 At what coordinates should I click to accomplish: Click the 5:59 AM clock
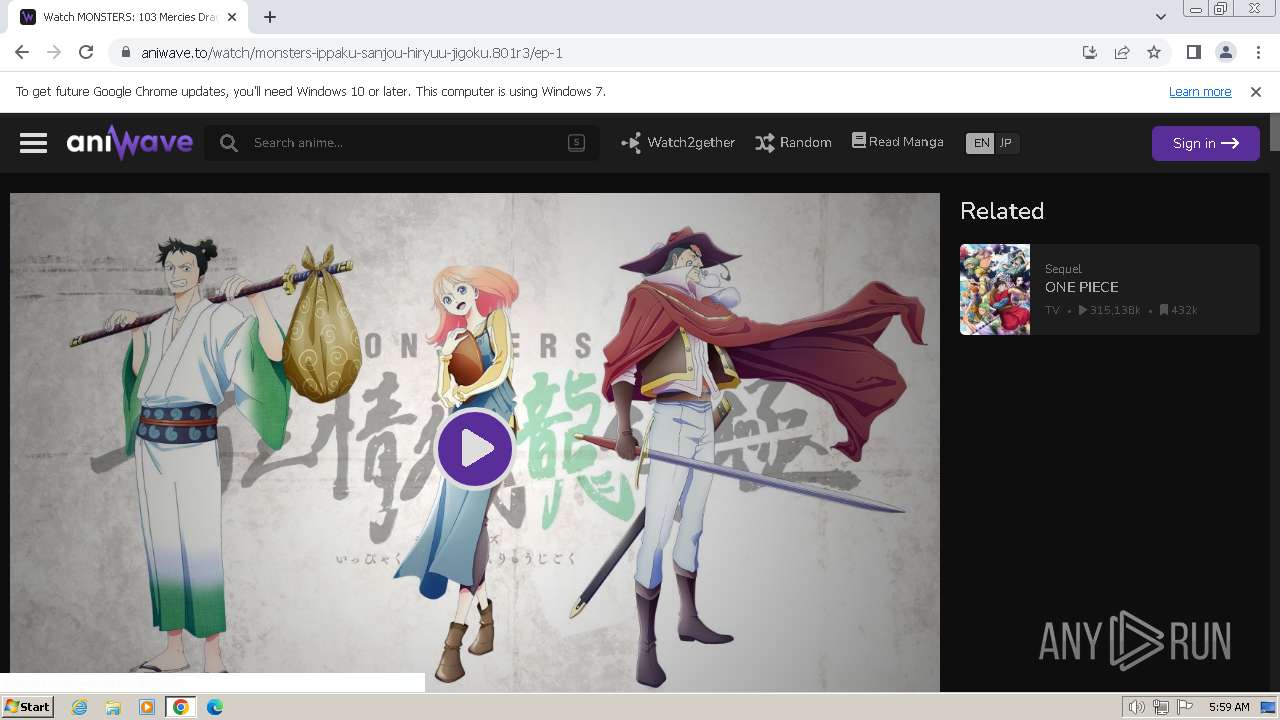coord(1229,707)
